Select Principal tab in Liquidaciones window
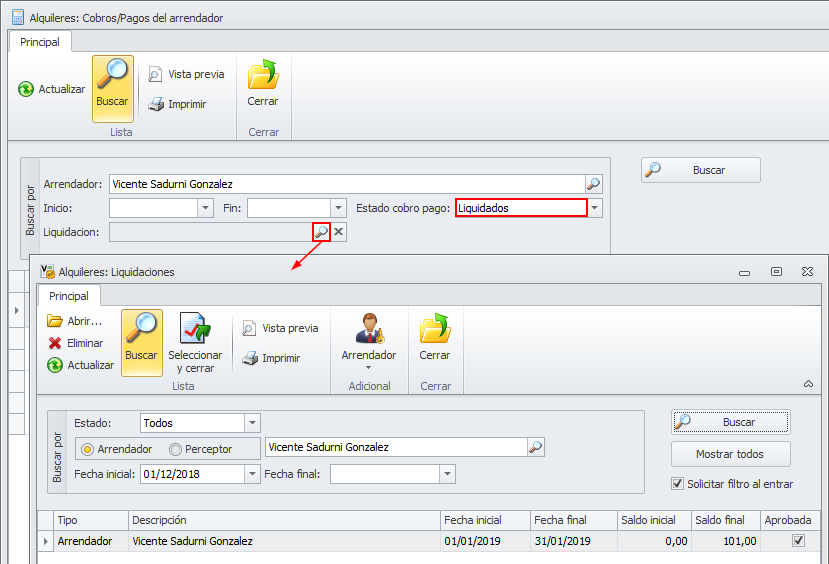829x564 pixels. click(x=69, y=295)
